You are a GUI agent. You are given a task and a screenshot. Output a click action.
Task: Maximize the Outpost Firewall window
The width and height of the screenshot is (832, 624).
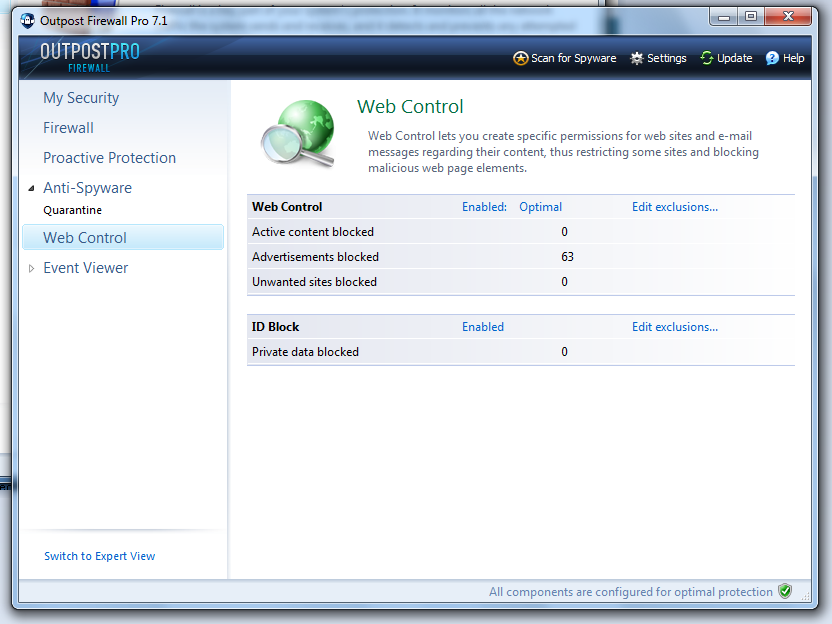[x=751, y=17]
